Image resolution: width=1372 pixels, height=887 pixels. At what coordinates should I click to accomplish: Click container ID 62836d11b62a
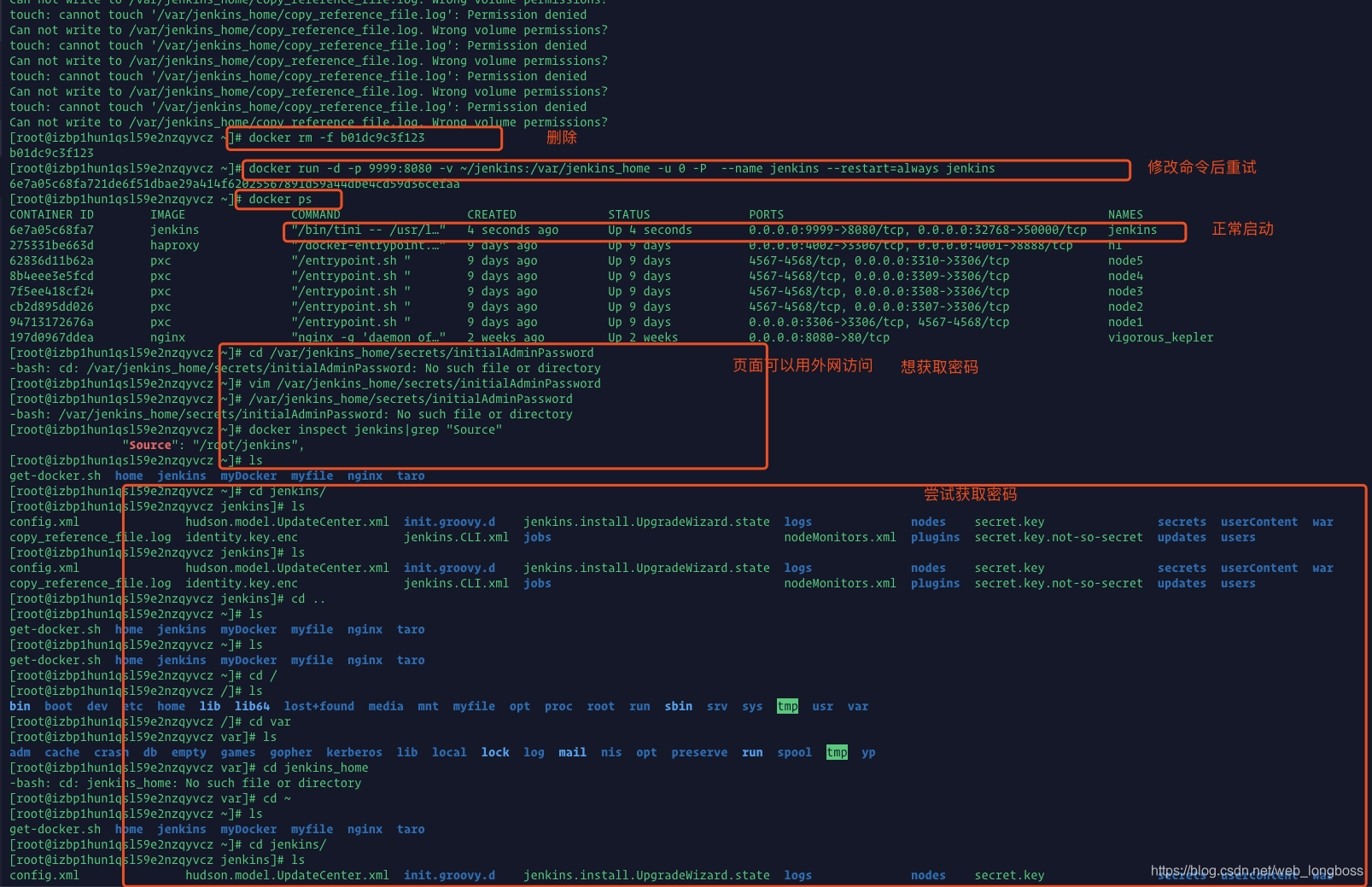point(51,260)
